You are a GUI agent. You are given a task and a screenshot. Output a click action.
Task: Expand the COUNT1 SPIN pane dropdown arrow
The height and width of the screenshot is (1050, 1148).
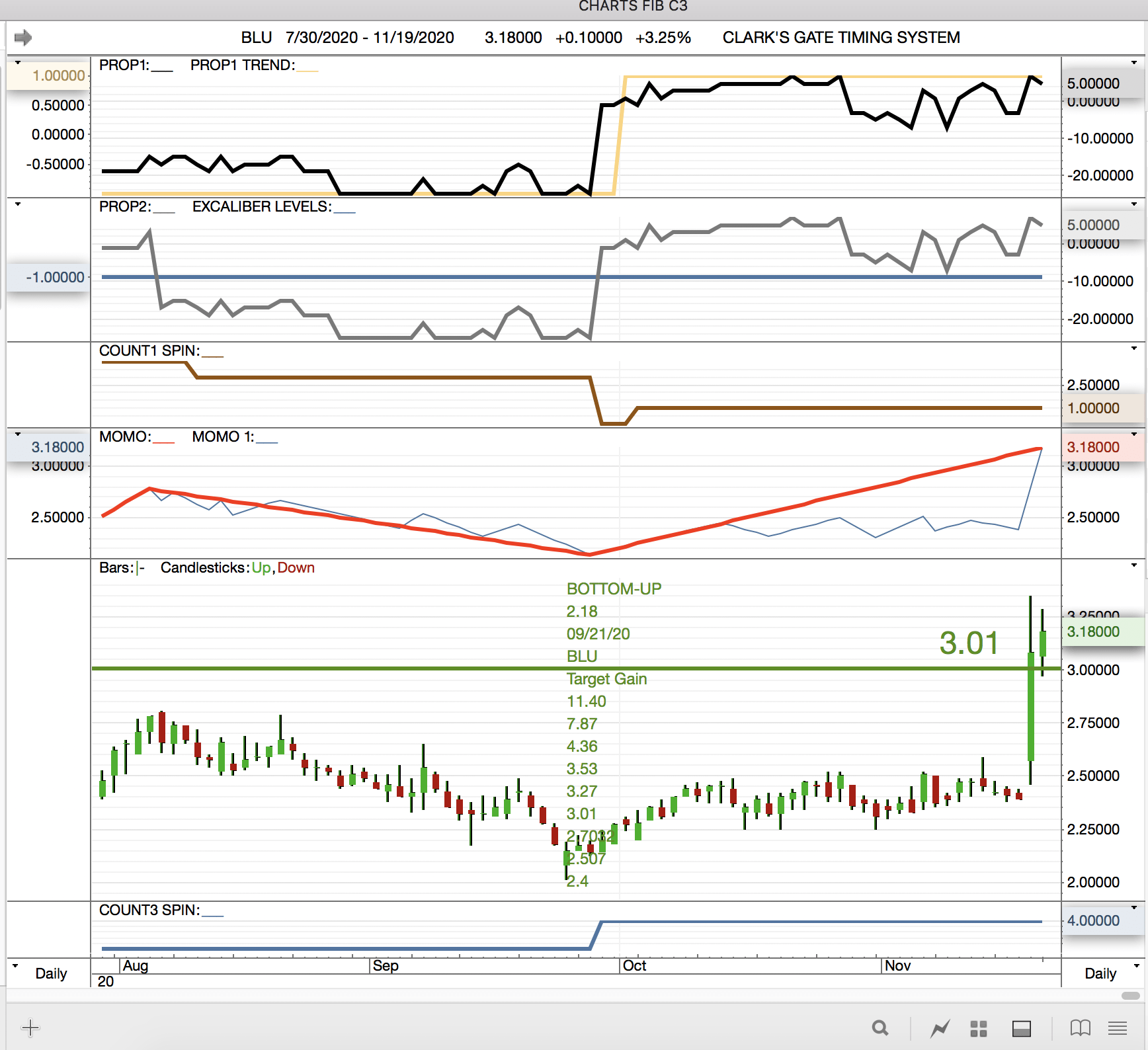pyautogui.click(x=1134, y=348)
